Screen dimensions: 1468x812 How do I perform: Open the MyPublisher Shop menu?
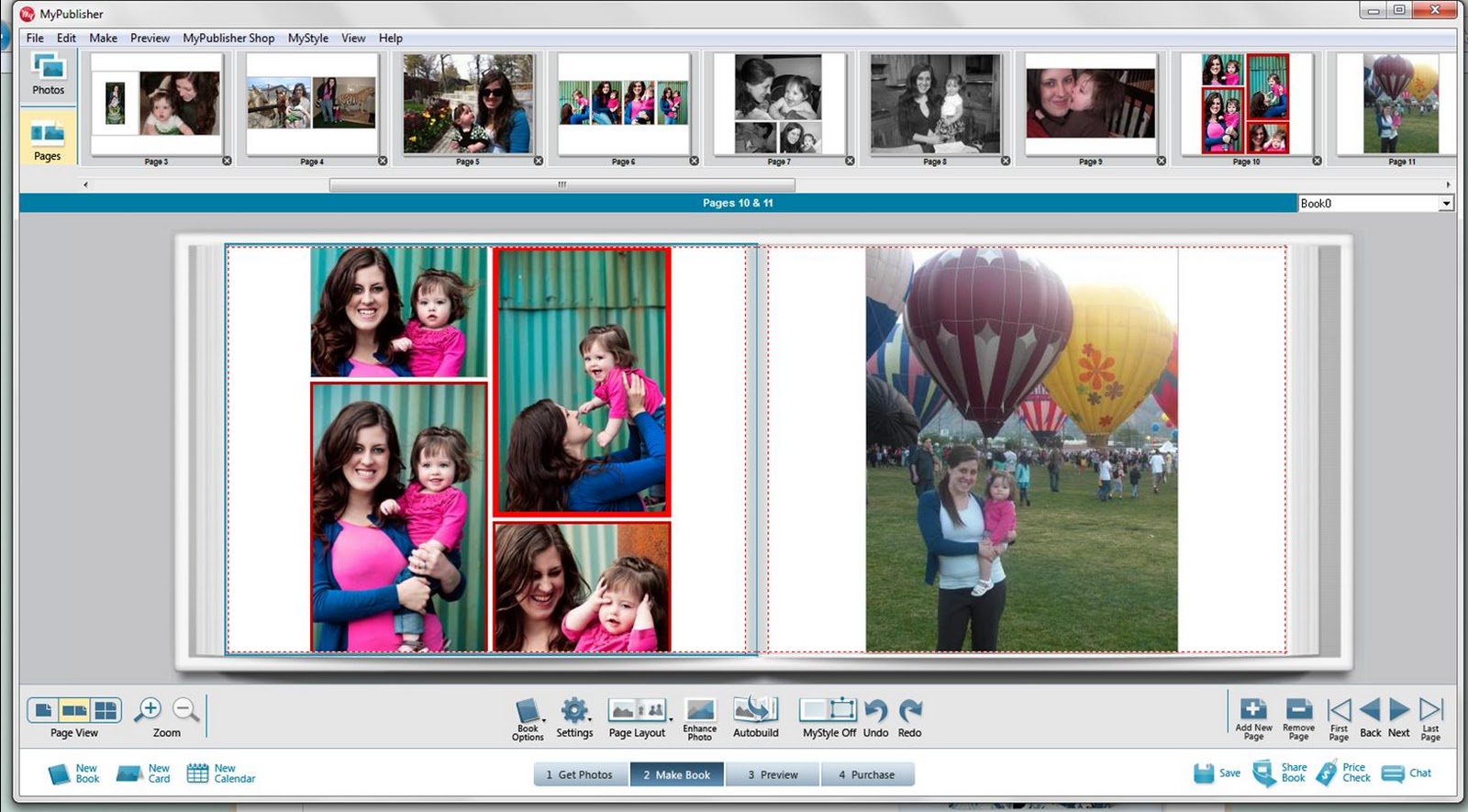click(228, 38)
